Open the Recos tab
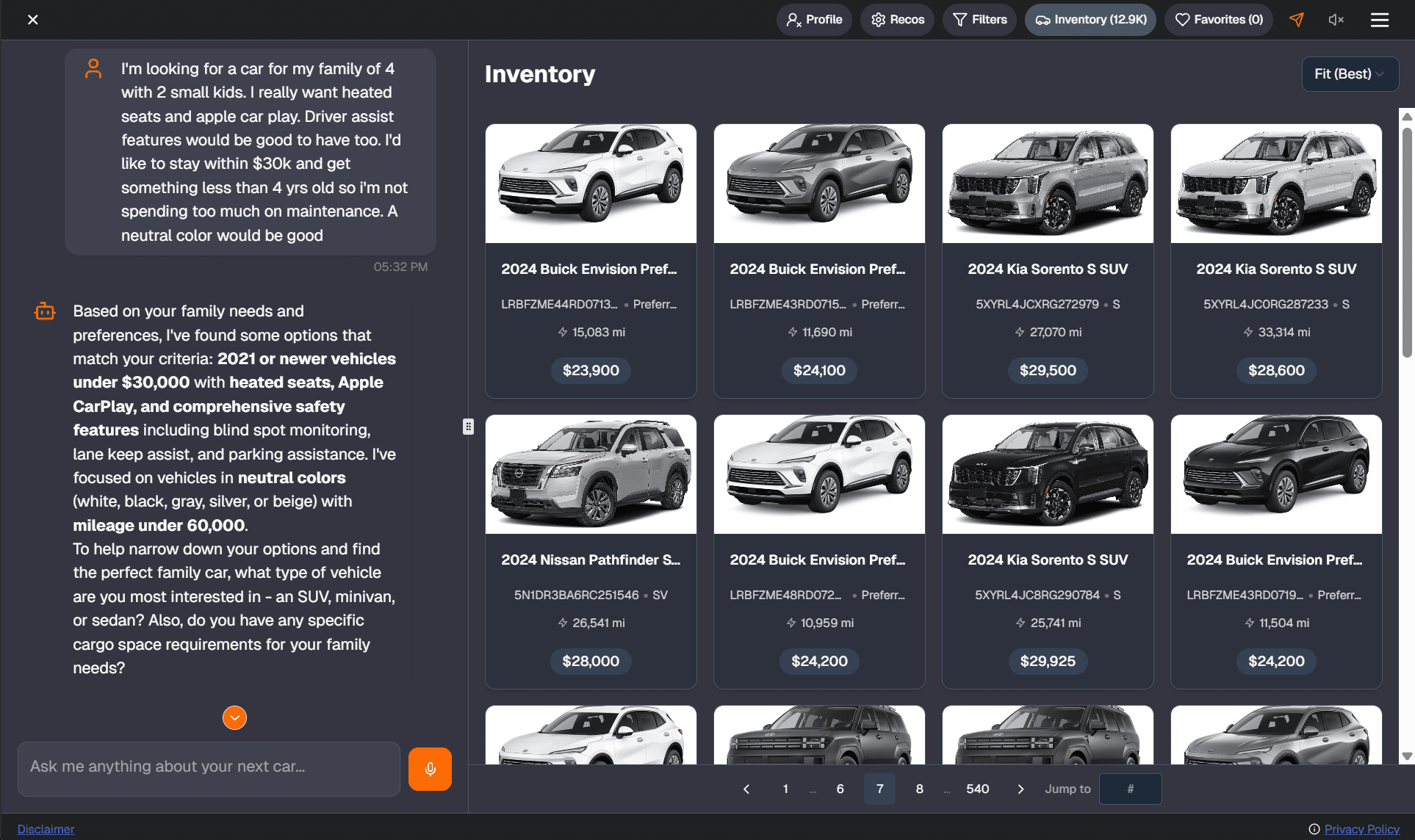This screenshot has height=840, width=1415. [x=897, y=20]
